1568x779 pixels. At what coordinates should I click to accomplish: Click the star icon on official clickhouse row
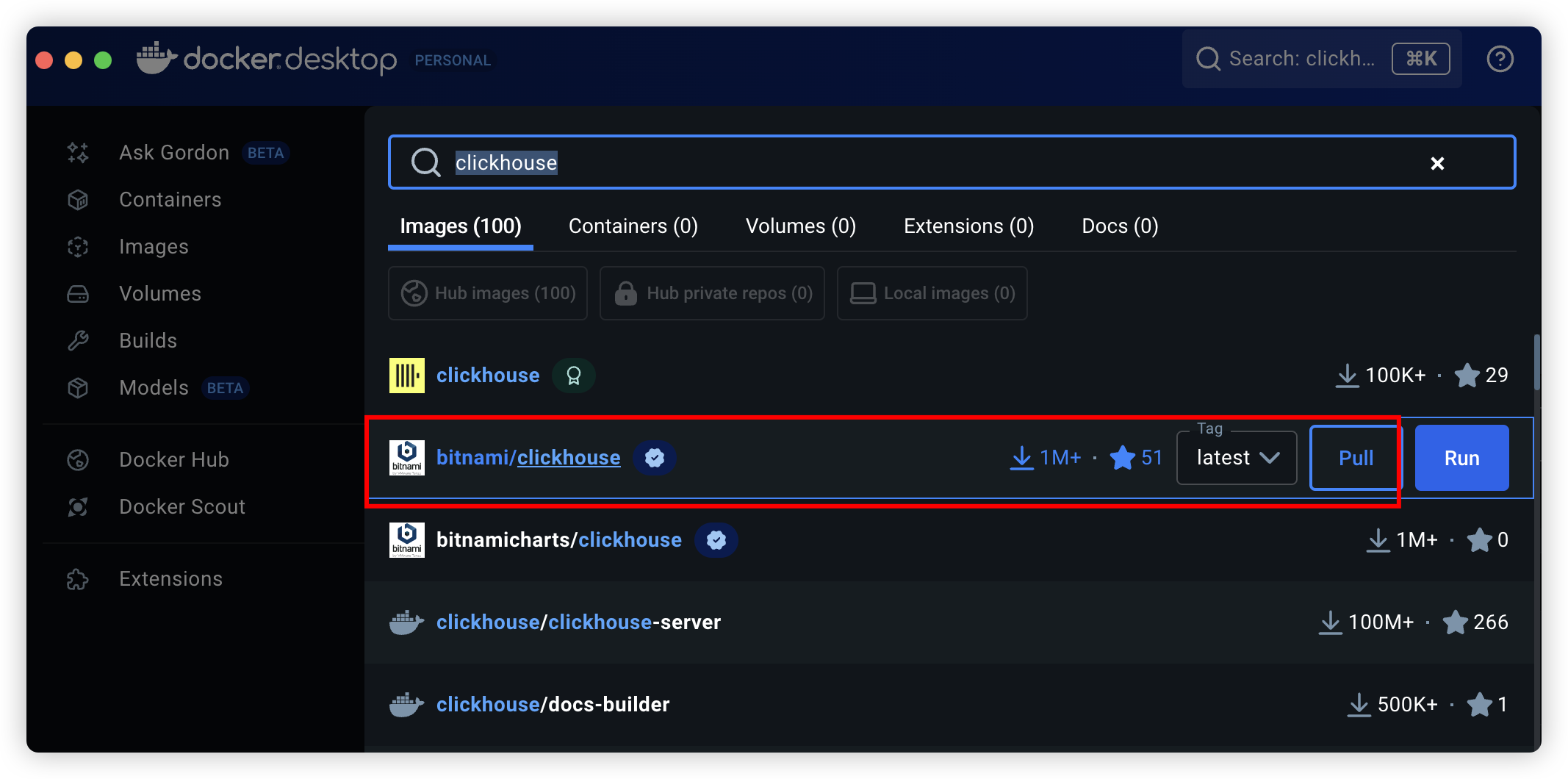coord(1467,375)
